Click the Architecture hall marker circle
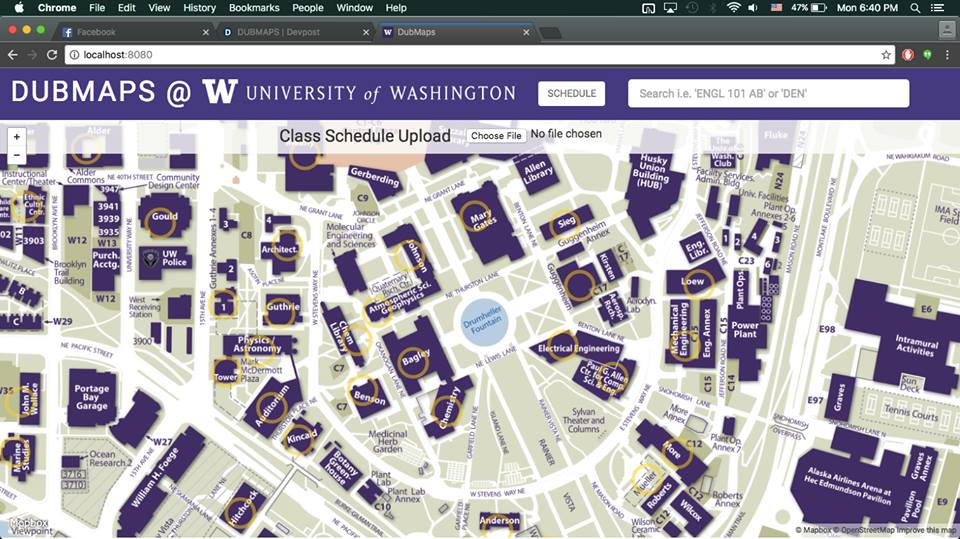 (285, 246)
